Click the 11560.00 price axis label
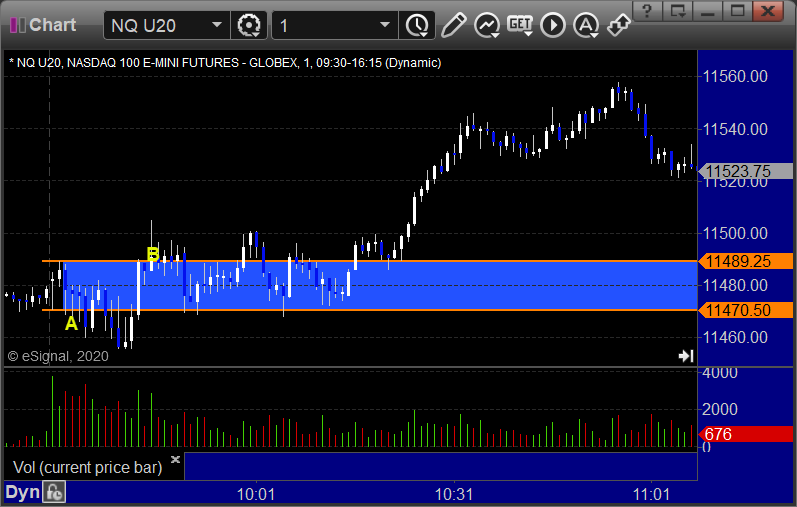The height and width of the screenshot is (507, 797). (735, 77)
